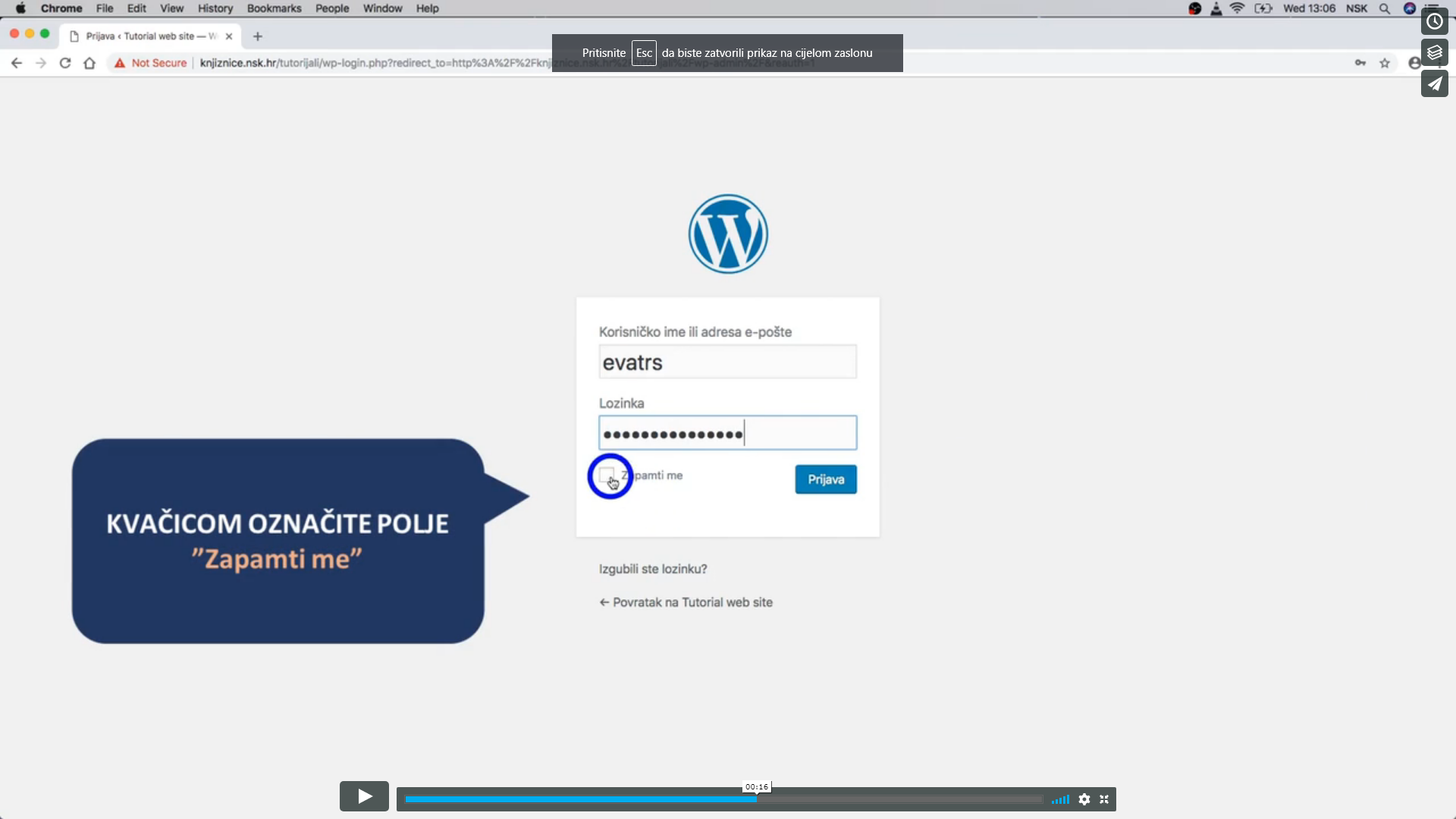This screenshot has height=819, width=1456.
Task: Go to the browser home page
Action: tap(89, 63)
